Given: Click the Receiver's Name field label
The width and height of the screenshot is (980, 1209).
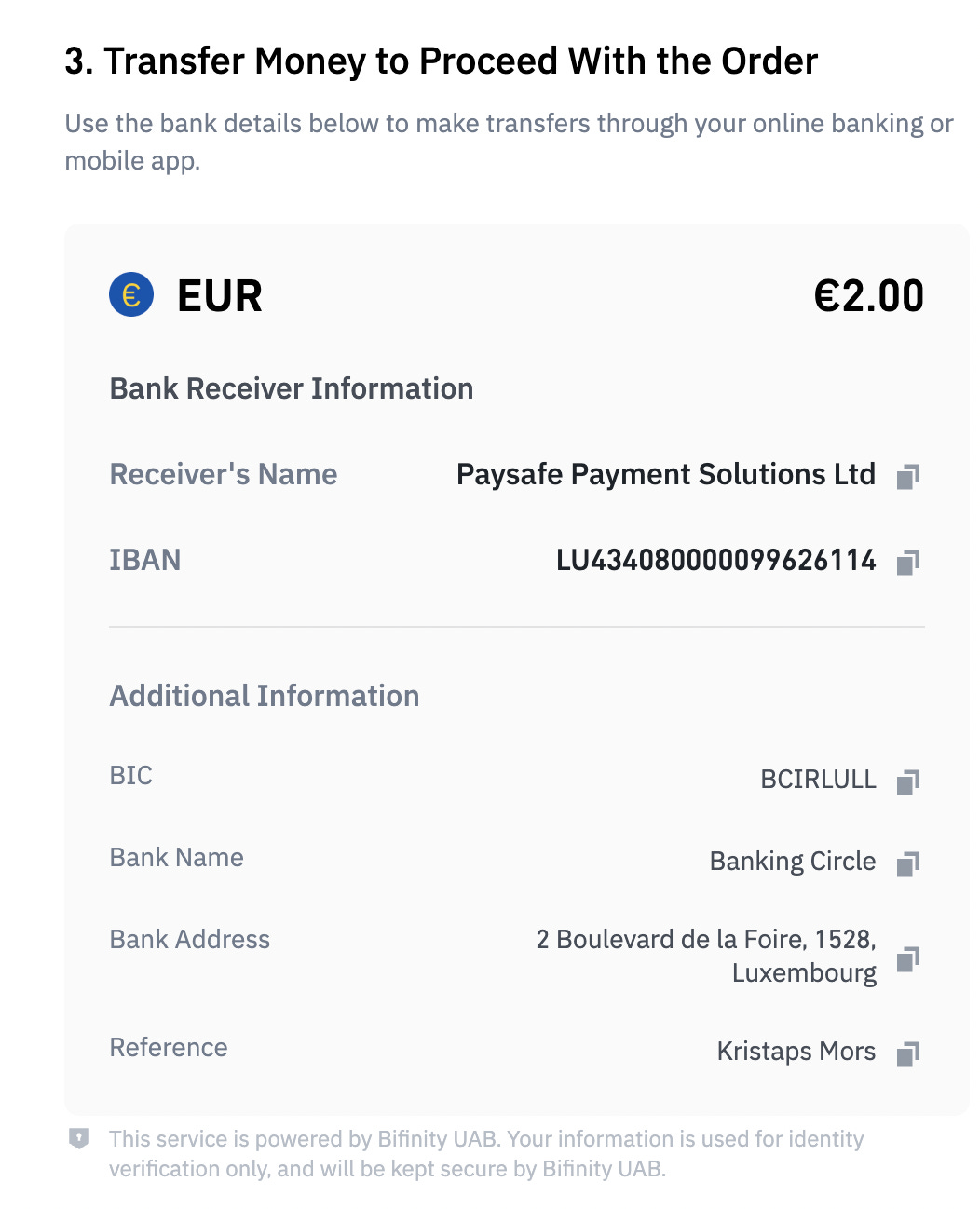Looking at the screenshot, I should pos(224,475).
